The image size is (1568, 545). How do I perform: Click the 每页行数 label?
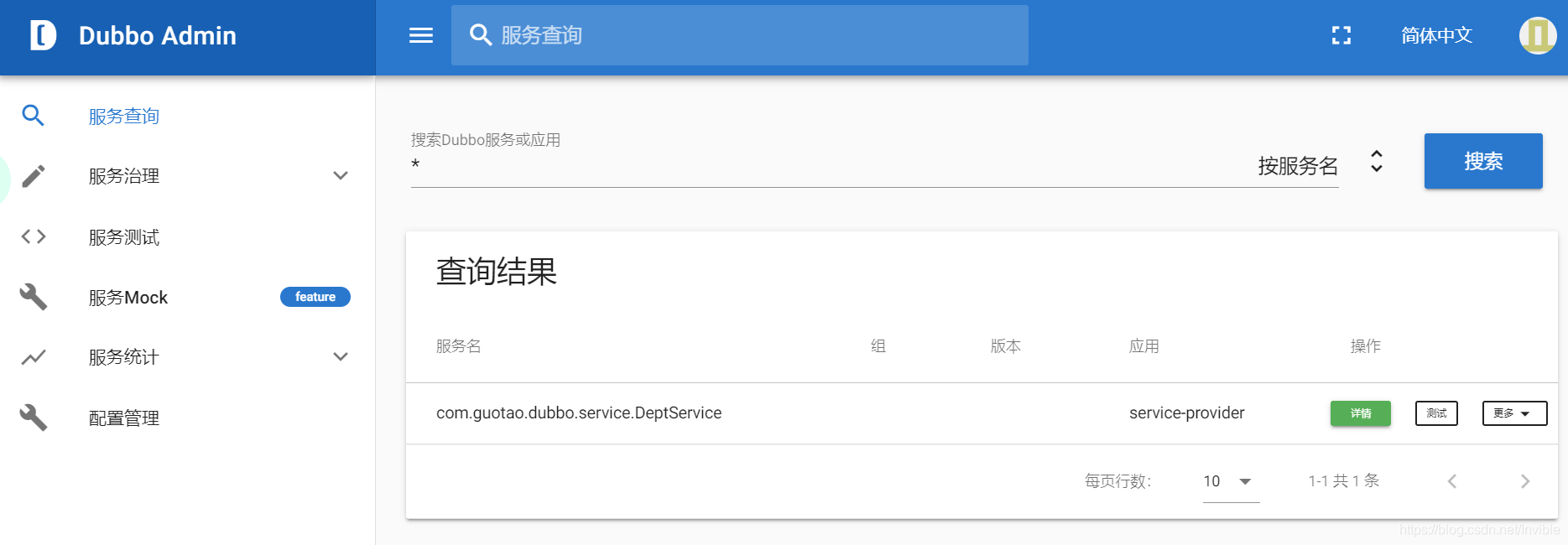[x=1118, y=481]
